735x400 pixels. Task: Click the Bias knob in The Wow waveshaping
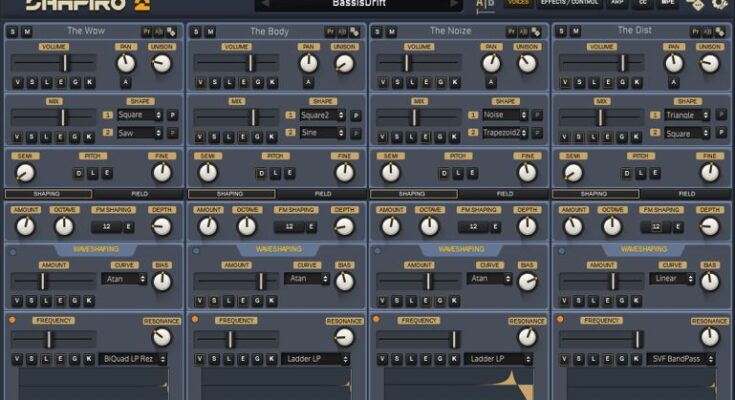pyautogui.click(x=162, y=281)
